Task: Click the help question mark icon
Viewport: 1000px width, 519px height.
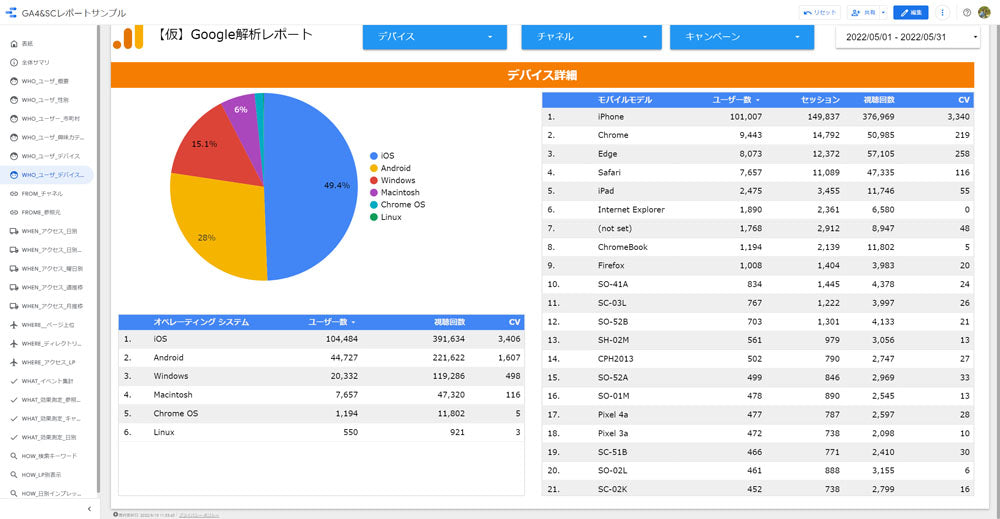Action: 967,13
